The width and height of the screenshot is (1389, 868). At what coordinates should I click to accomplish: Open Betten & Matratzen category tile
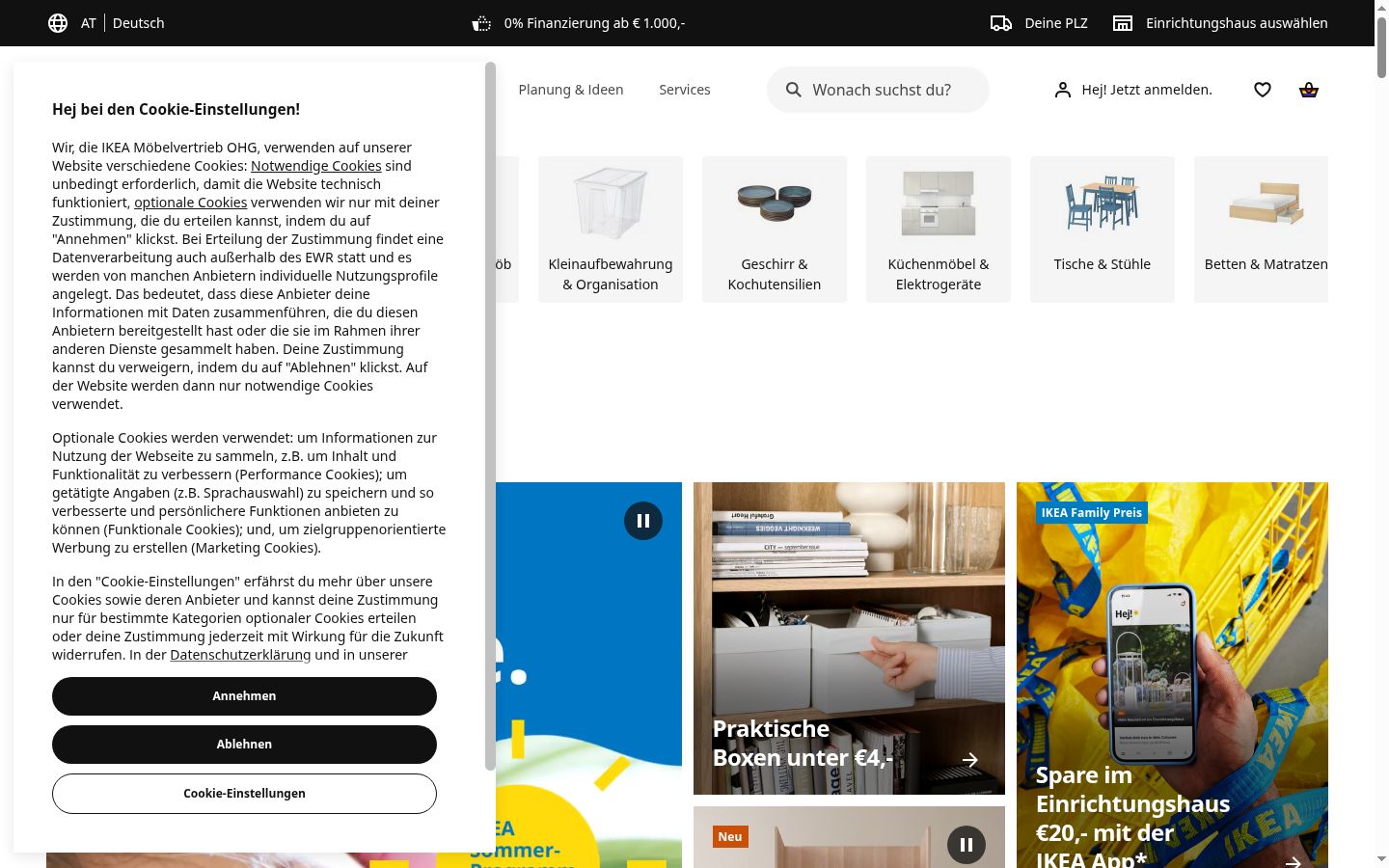click(1262, 230)
